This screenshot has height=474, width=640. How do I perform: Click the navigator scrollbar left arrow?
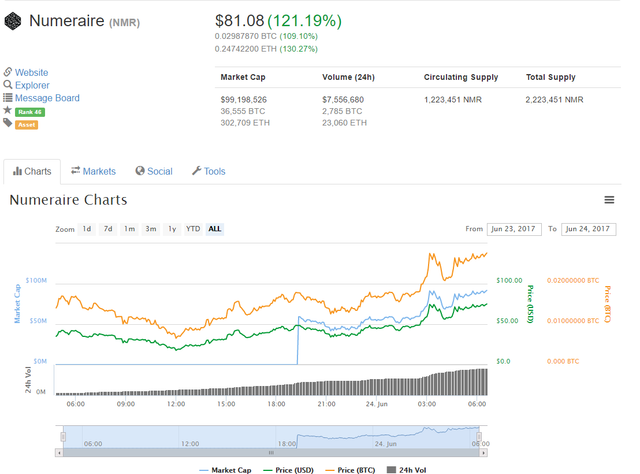click(x=59, y=453)
